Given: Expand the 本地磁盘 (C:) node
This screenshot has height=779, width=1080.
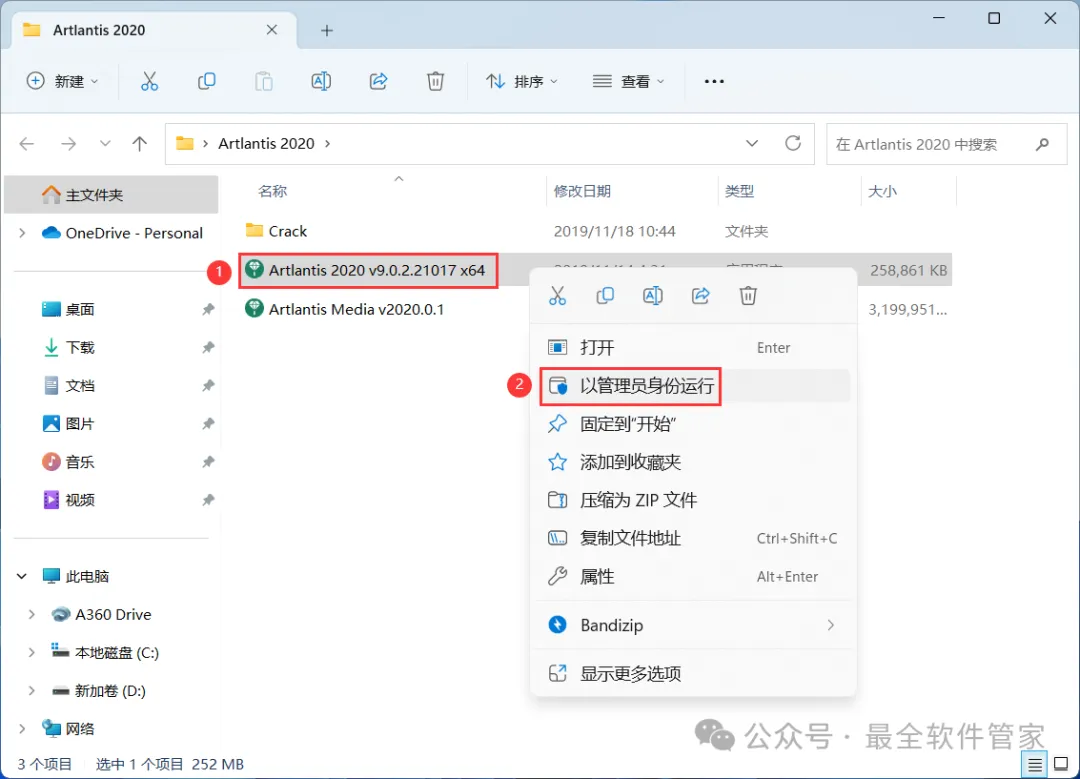Looking at the screenshot, I should (32, 652).
